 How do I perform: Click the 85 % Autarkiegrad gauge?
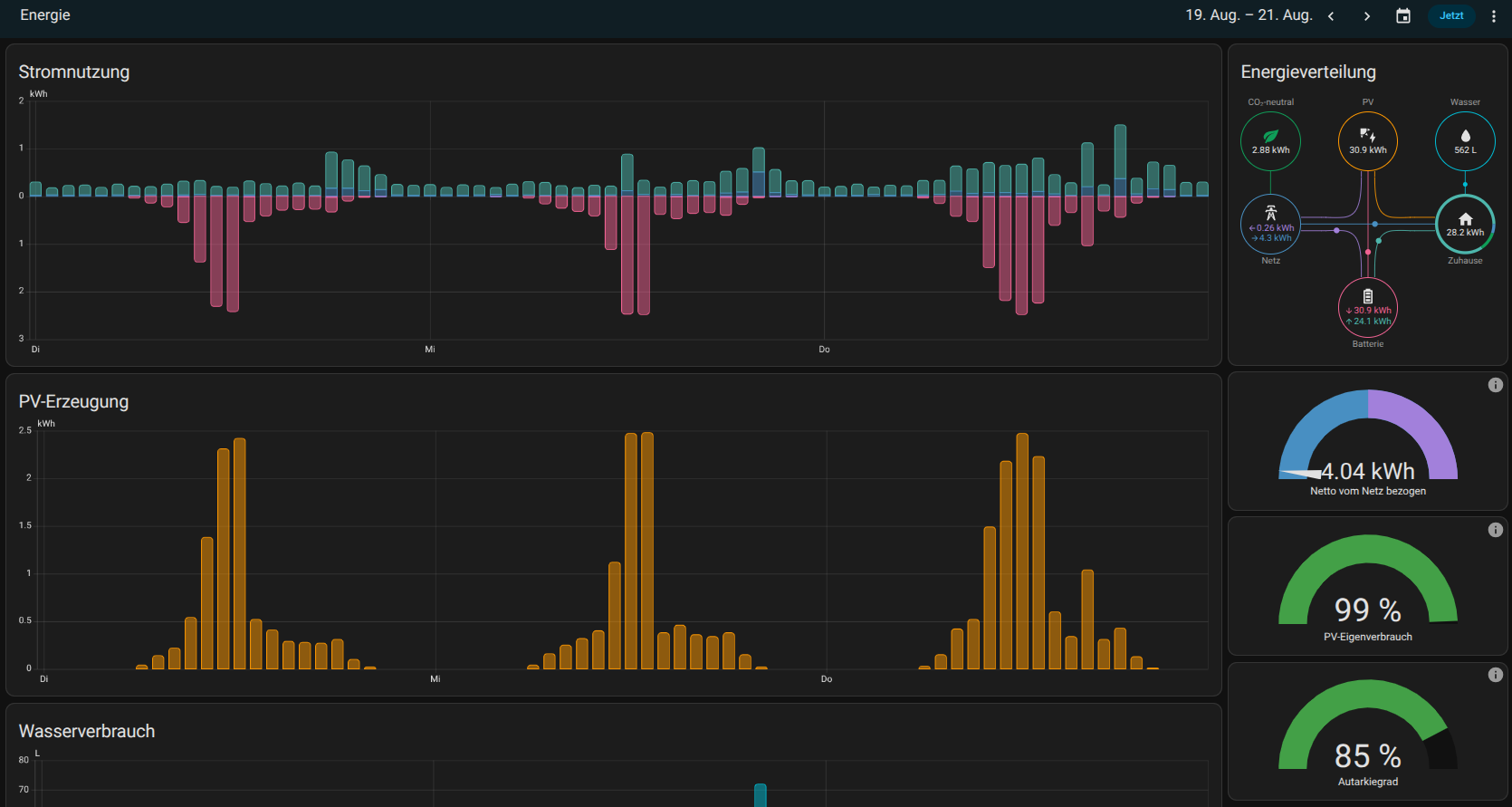tap(1368, 734)
